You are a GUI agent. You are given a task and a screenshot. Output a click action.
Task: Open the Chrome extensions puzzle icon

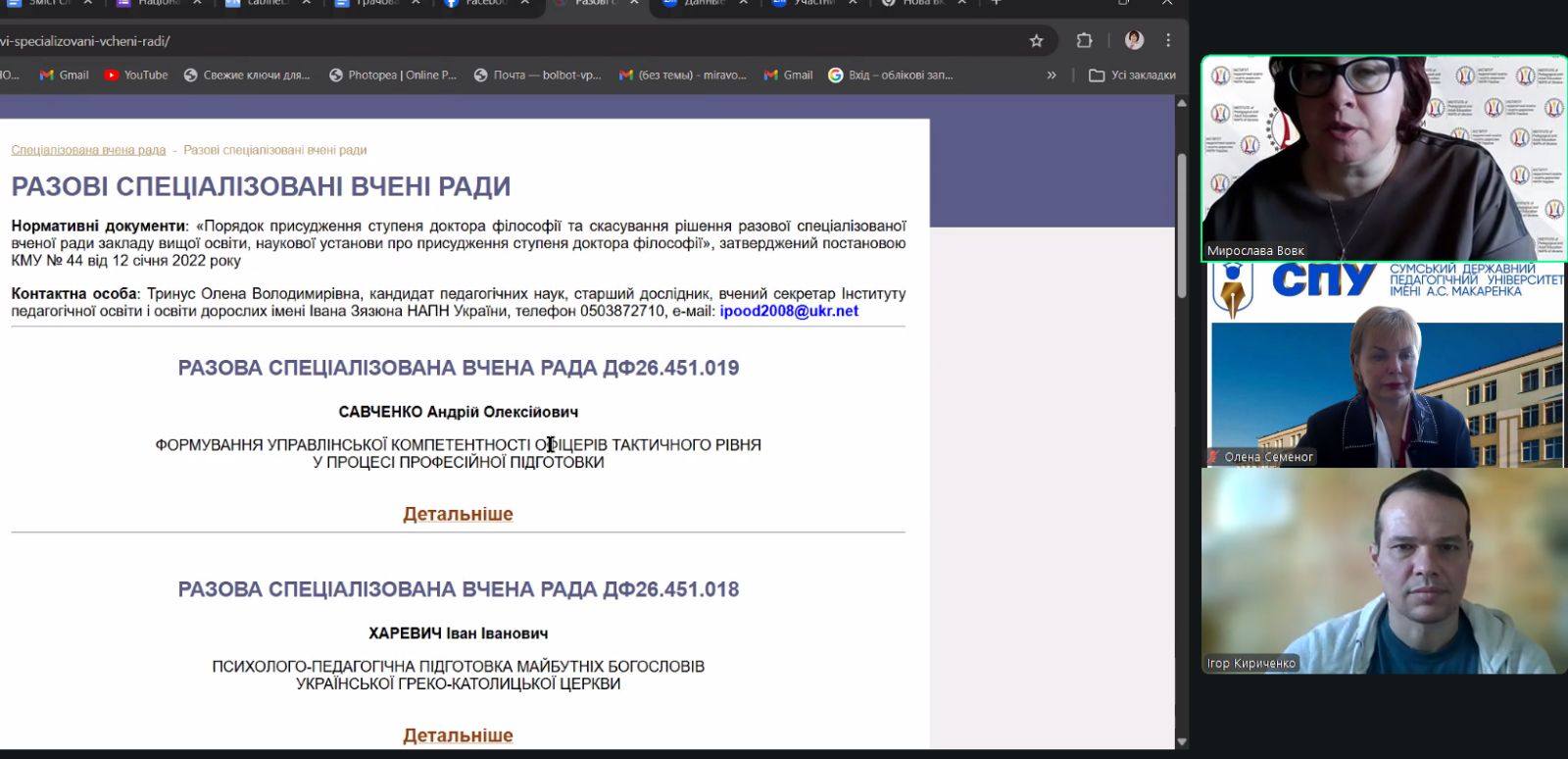click(x=1084, y=40)
